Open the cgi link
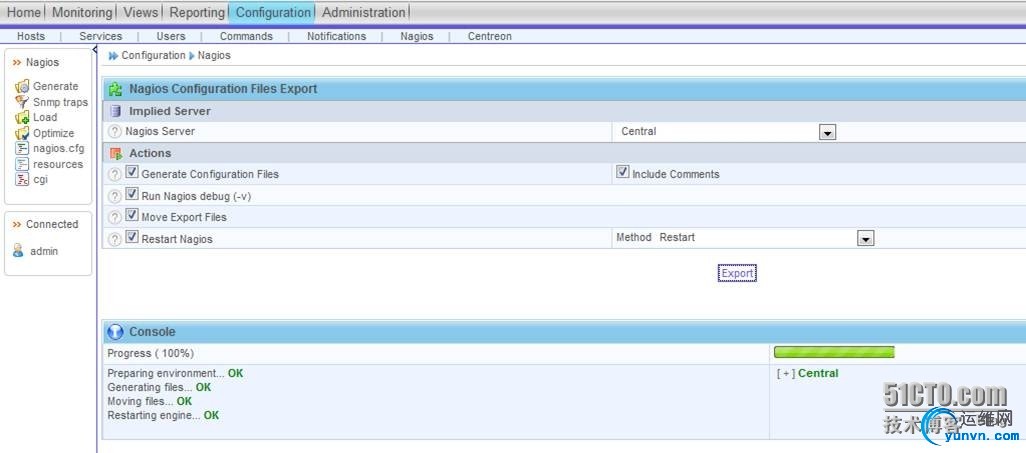The width and height of the screenshot is (1026, 453). tap(41, 179)
